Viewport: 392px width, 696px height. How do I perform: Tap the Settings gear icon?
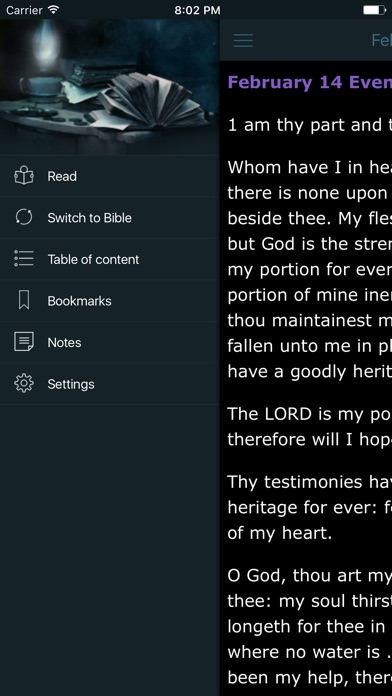[x=24, y=384]
